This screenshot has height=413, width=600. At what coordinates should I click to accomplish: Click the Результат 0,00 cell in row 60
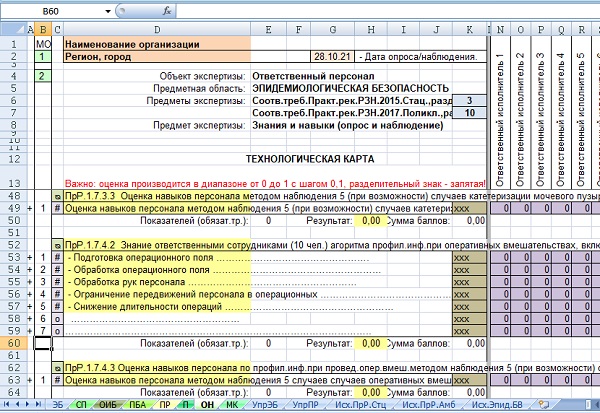(x=371, y=343)
